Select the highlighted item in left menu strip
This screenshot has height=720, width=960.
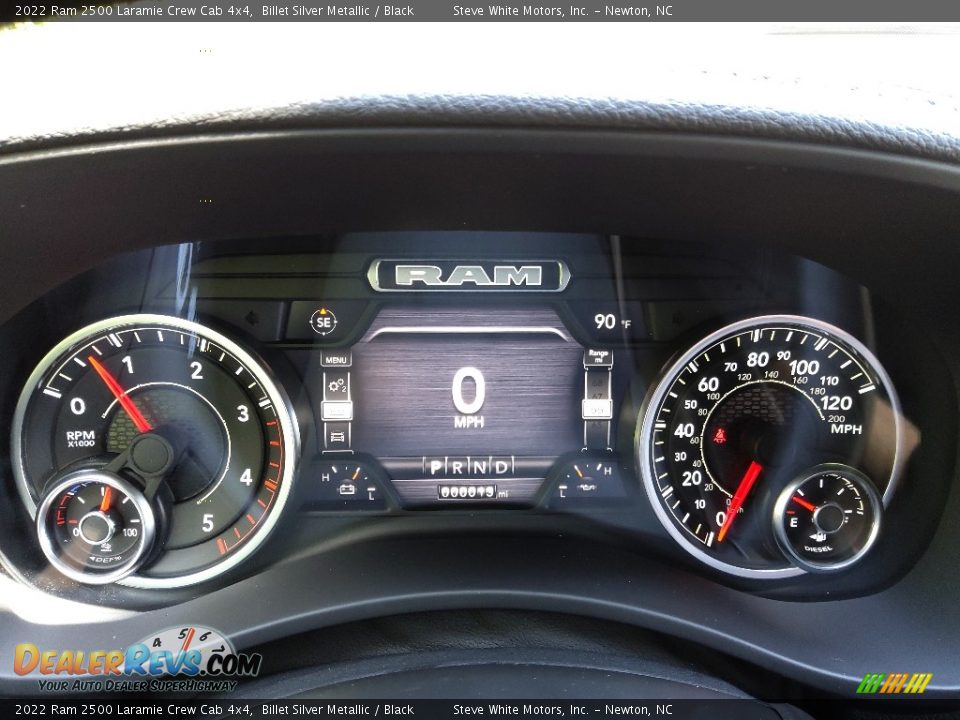337,410
